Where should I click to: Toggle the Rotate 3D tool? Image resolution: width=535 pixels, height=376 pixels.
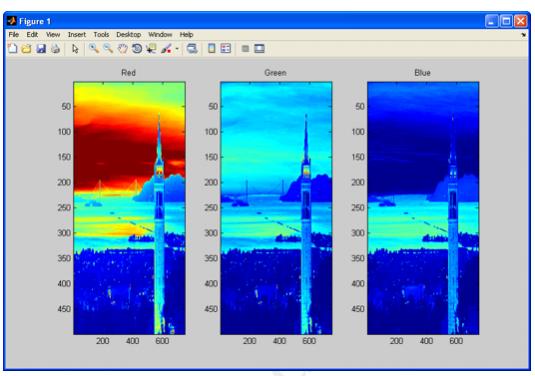click(x=137, y=49)
